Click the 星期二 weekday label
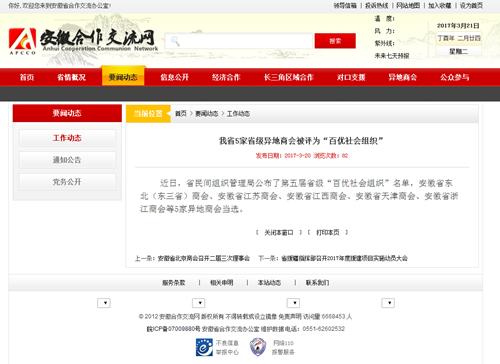The height and width of the screenshot is (364, 500). (x=459, y=51)
